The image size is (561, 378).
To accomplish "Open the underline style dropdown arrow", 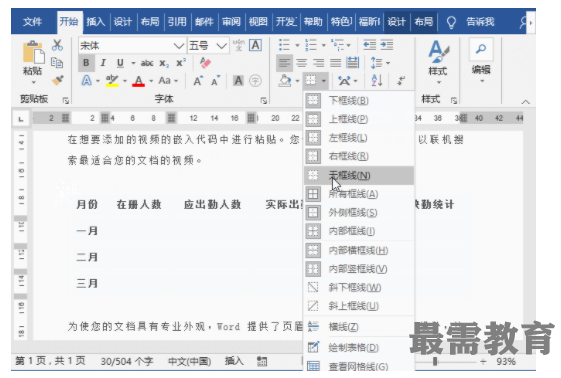I will click(133, 63).
